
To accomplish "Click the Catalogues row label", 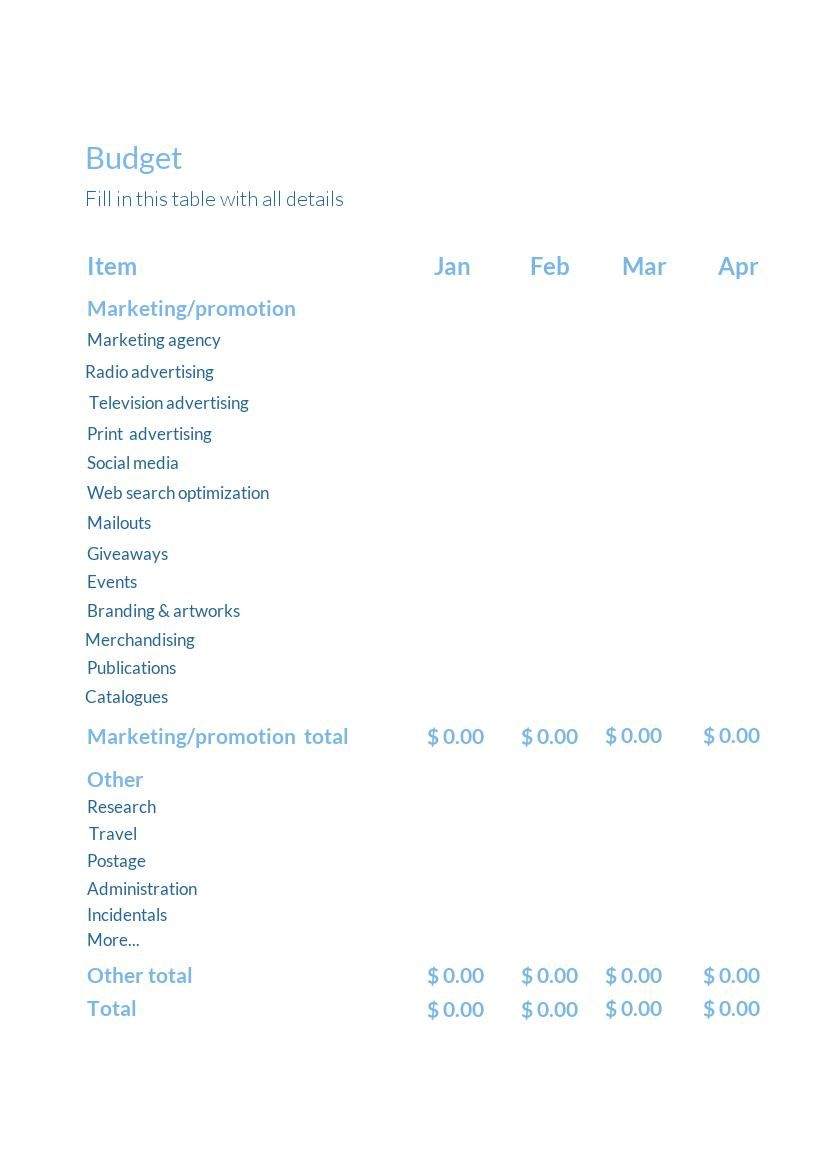I will 127,697.
